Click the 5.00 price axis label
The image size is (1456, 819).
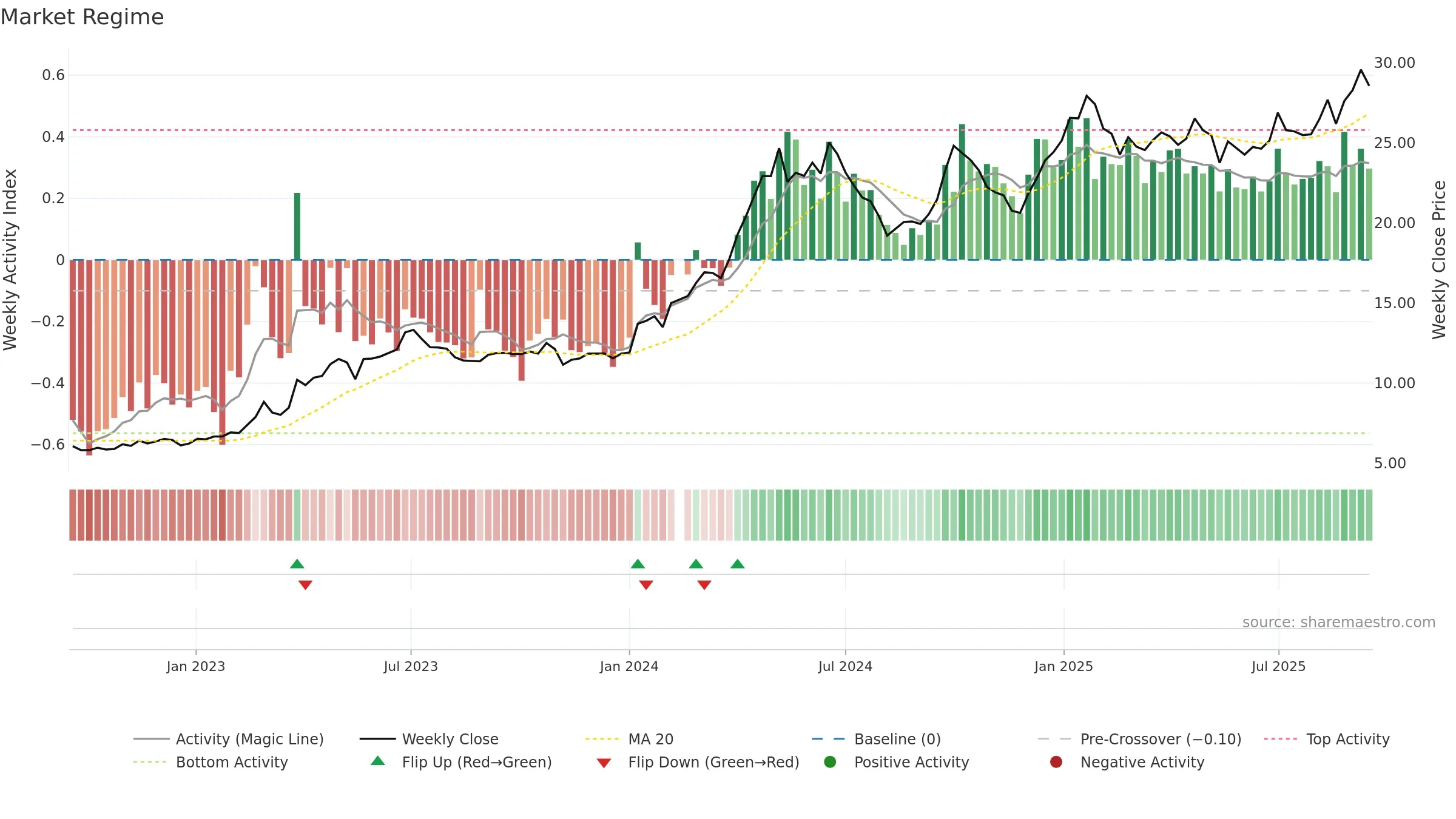point(1390,463)
